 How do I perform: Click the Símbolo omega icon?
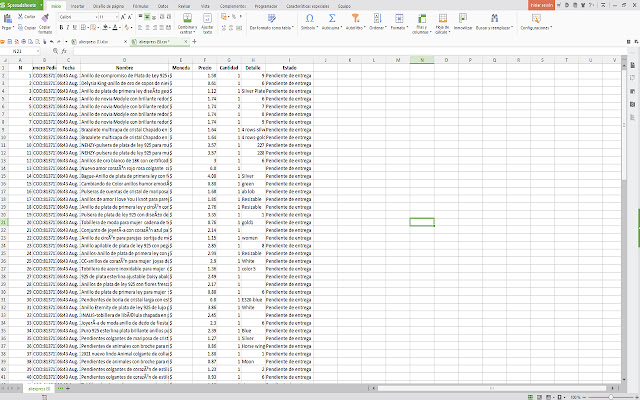307,19
